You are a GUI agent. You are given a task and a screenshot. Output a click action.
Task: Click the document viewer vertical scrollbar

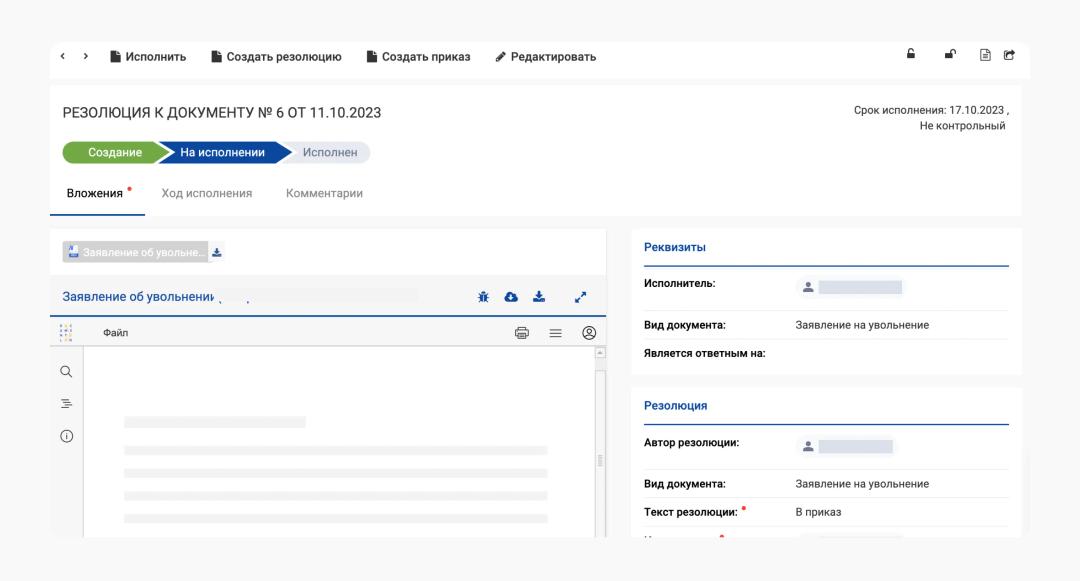(600, 440)
